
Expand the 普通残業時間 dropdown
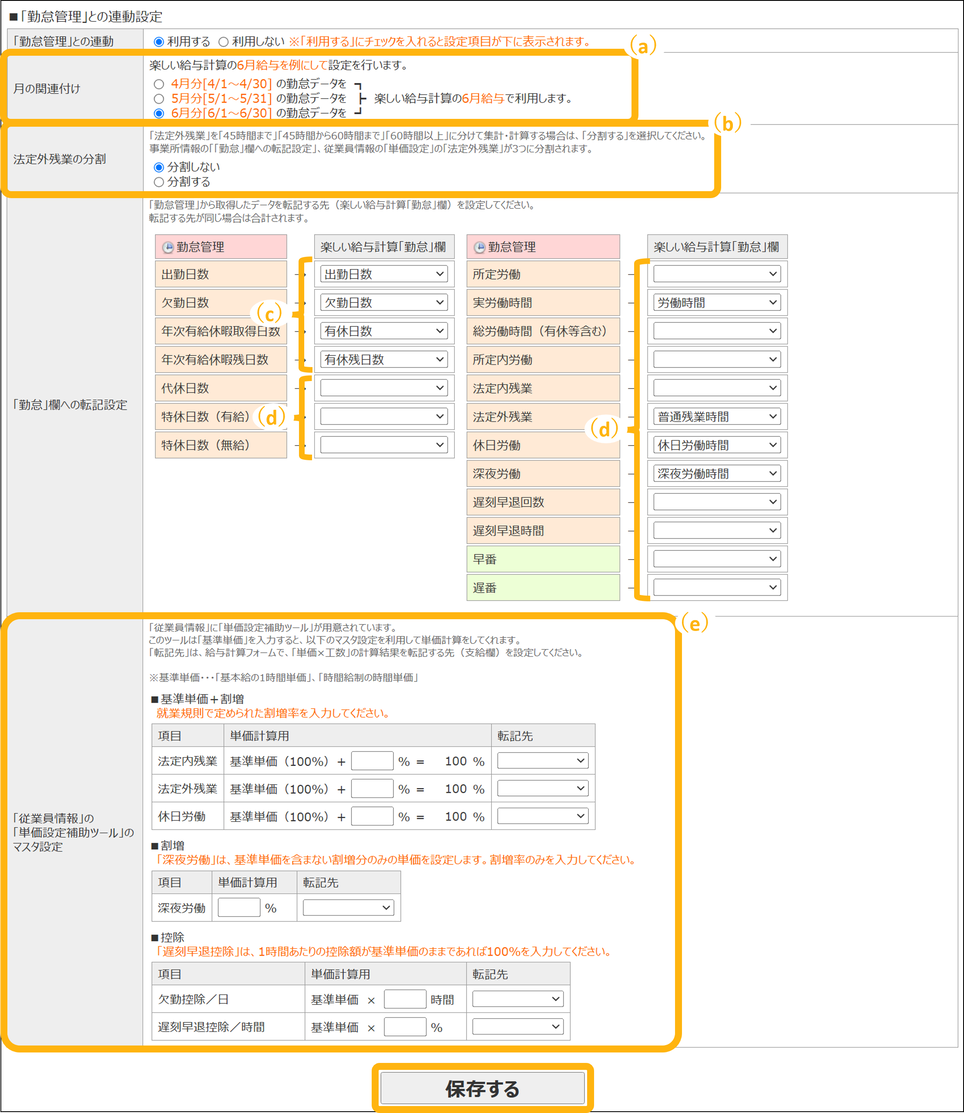pyautogui.click(x=716, y=417)
